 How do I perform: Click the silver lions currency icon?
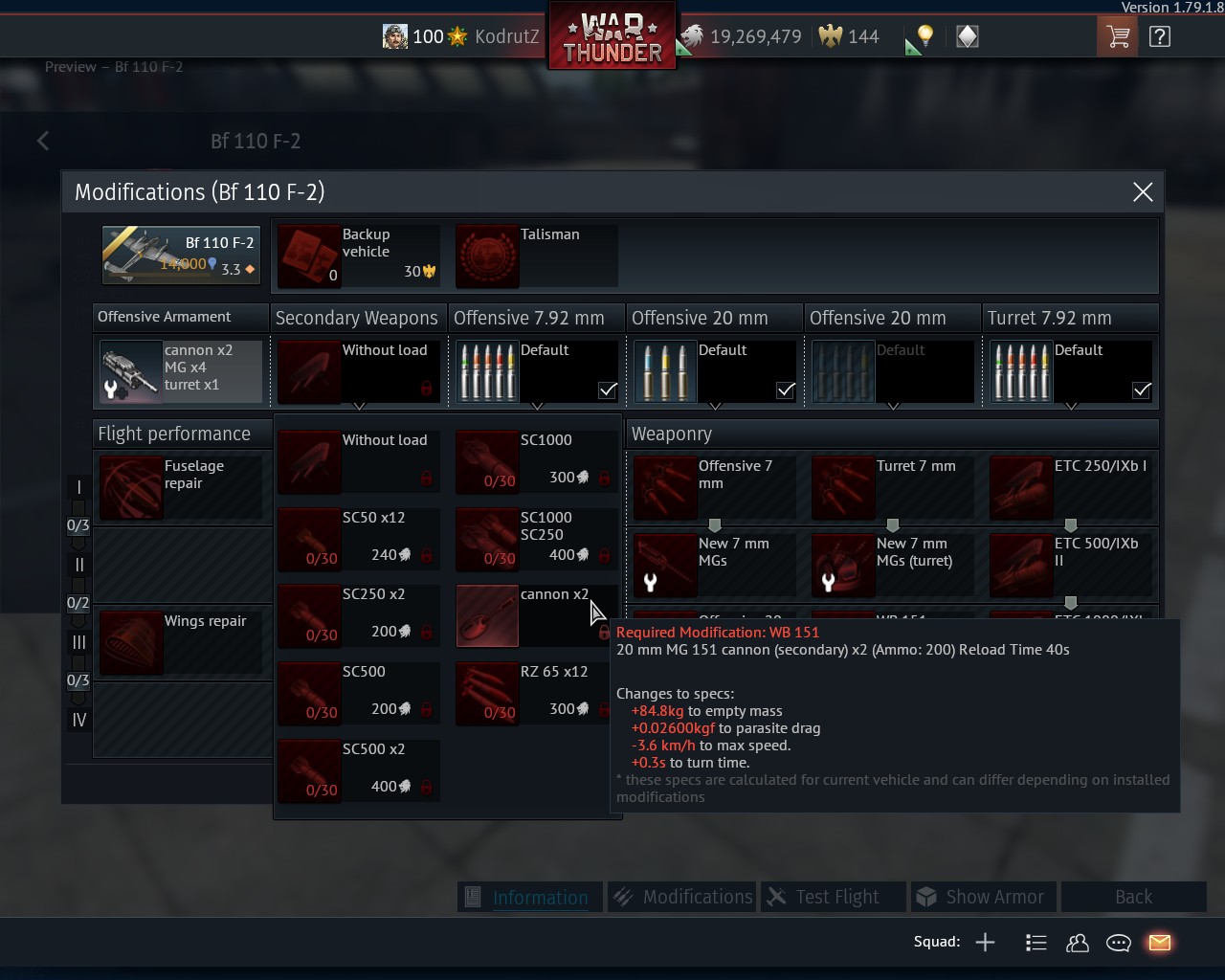click(690, 37)
